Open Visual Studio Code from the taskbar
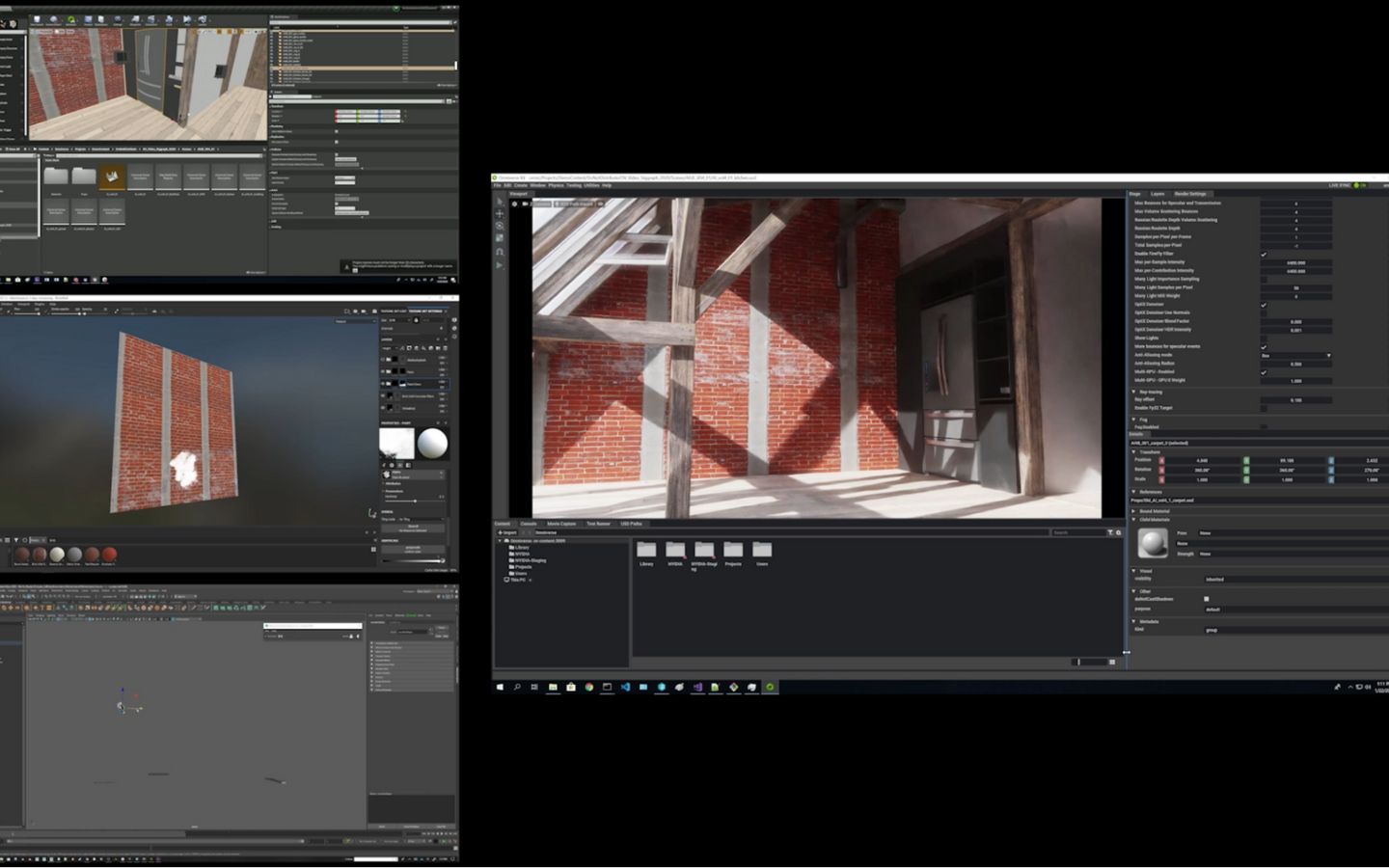 point(625,687)
